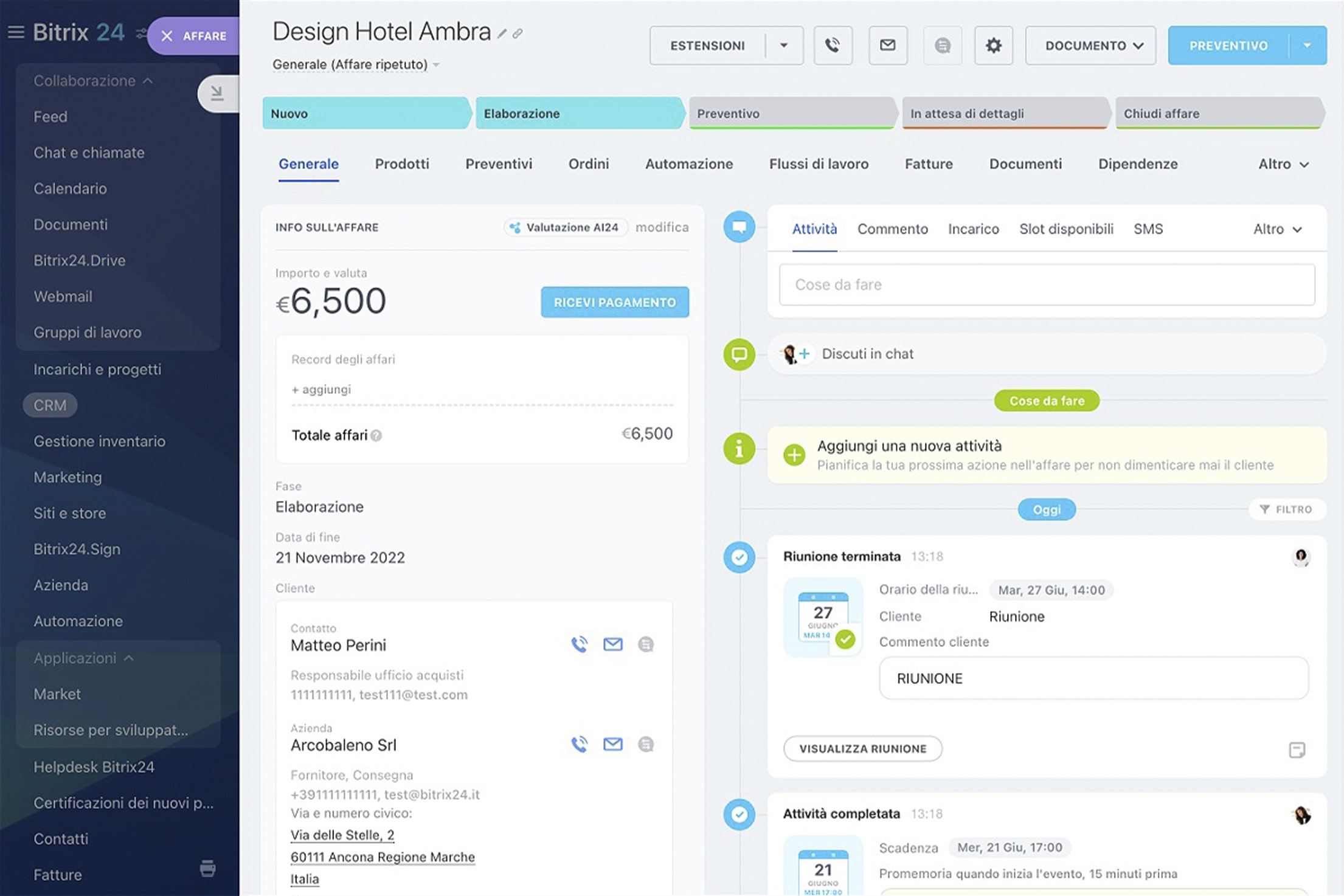
Task: Click the note icon in Riunione terminata card
Action: (x=1297, y=750)
